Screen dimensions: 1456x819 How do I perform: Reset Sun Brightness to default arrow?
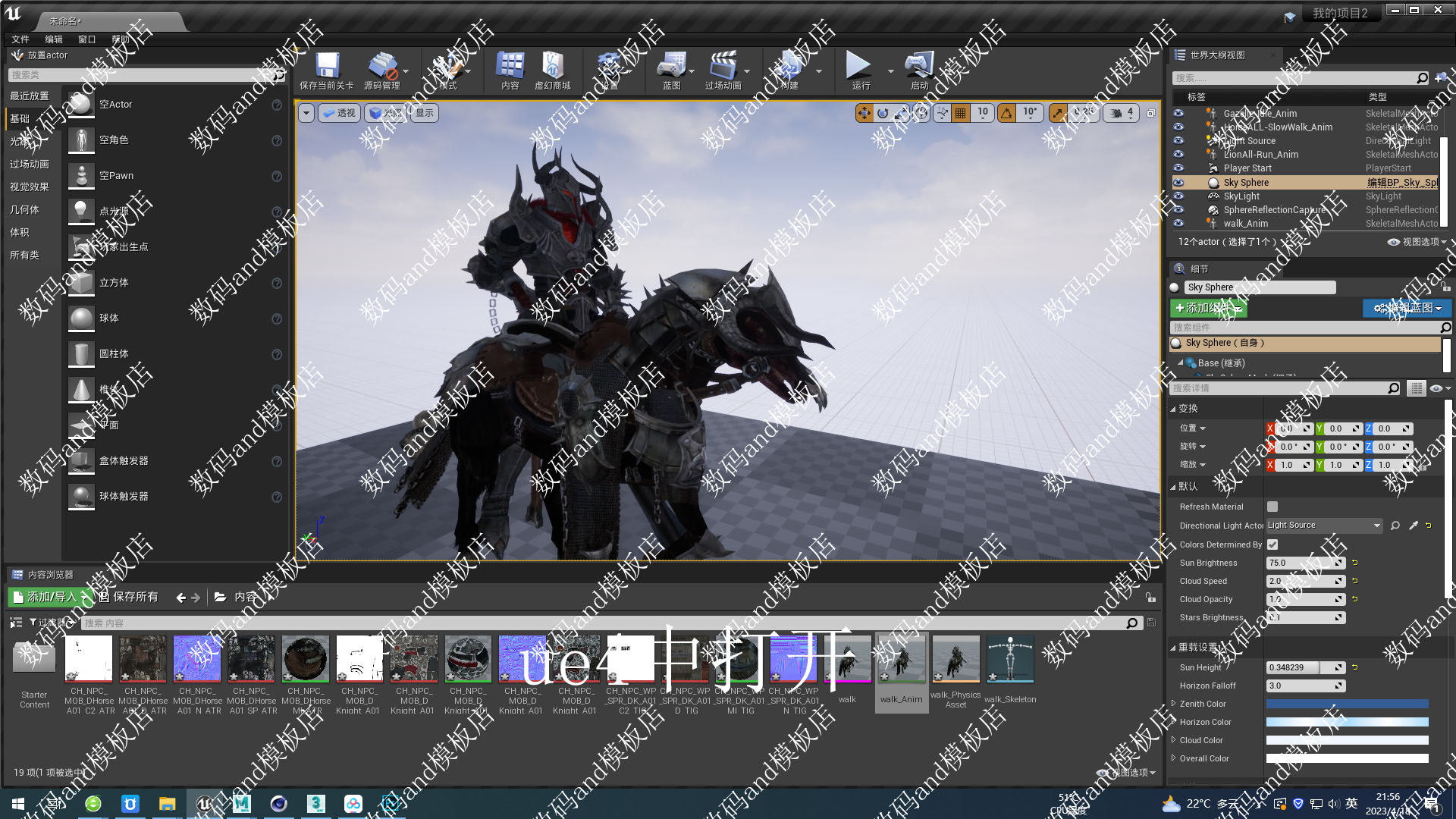pos(1355,563)
